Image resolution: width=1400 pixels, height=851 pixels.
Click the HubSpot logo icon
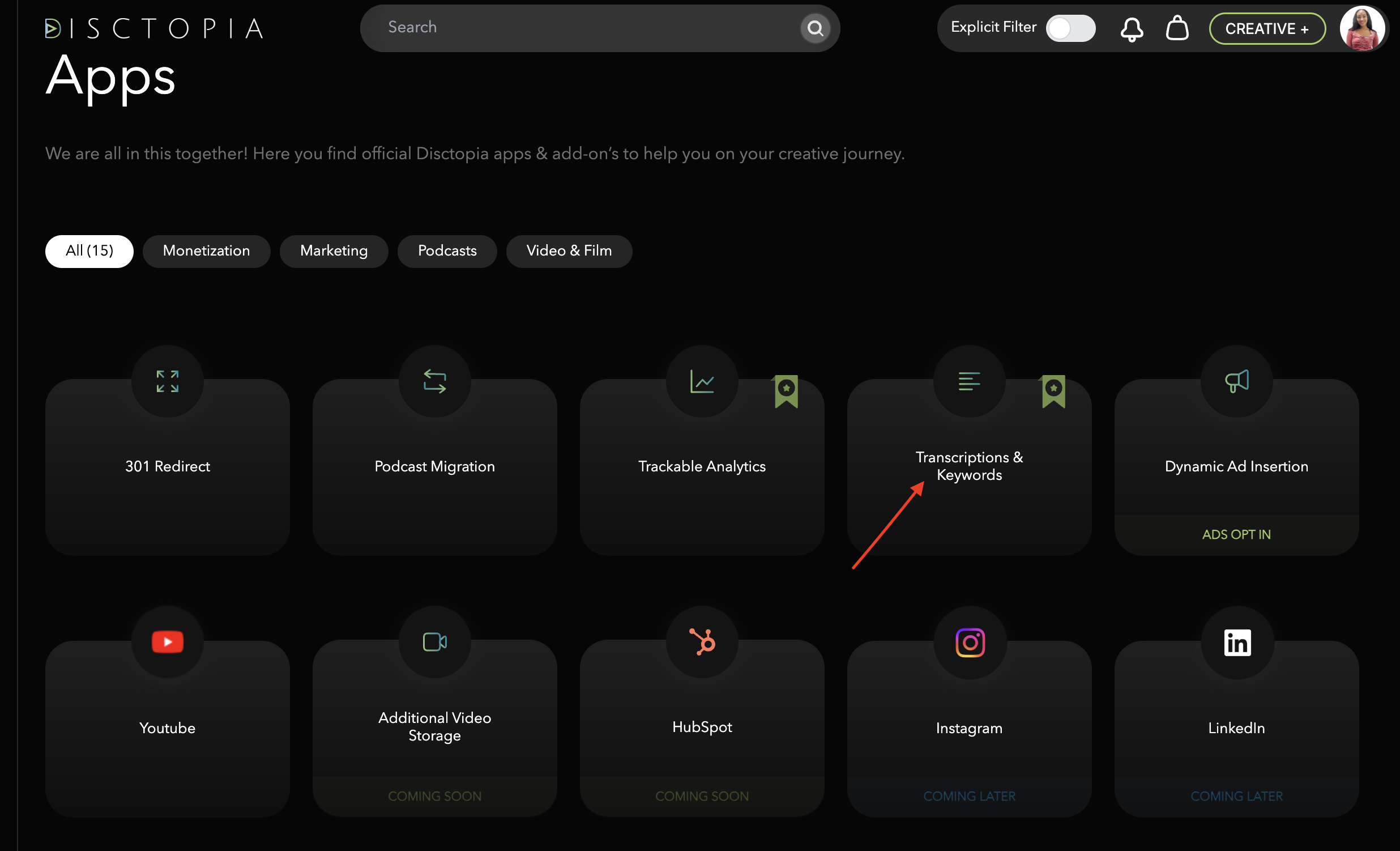click(702, 642)
